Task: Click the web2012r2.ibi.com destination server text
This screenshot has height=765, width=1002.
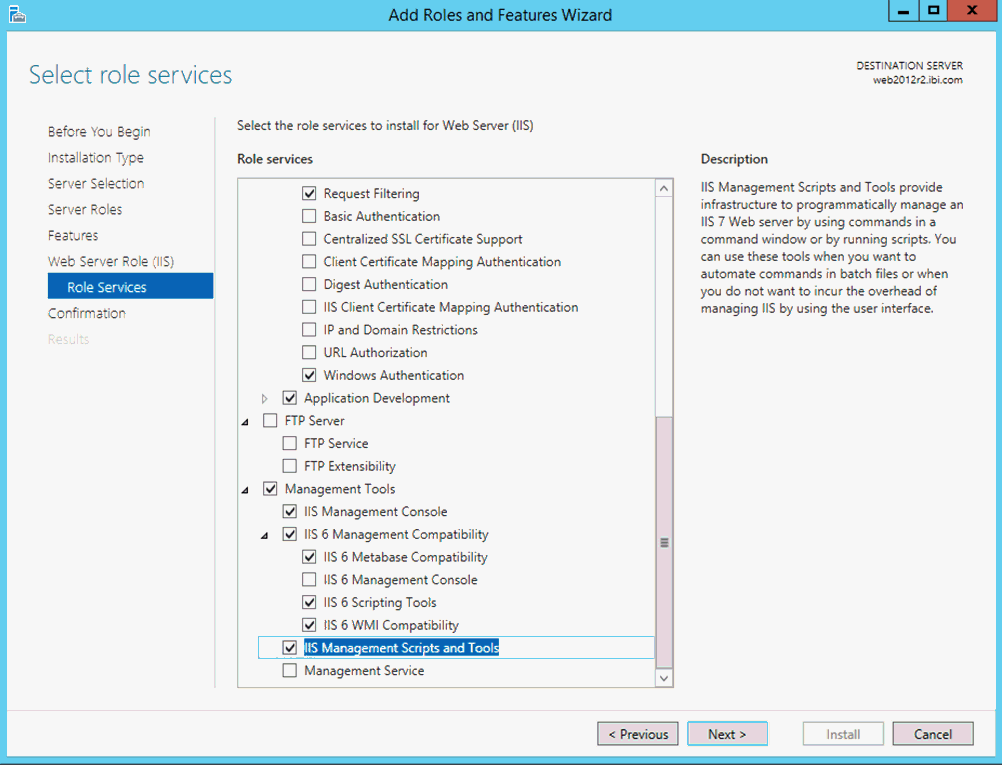Action: tap(918, 80)
